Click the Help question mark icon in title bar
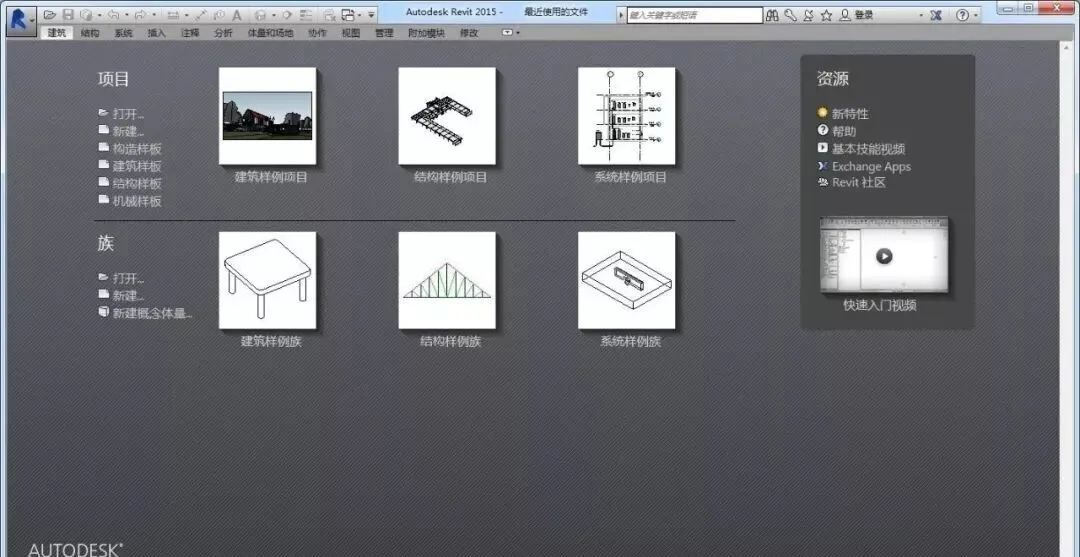Viewport: 1080px width, 557px height. click(x=962, y=15)
